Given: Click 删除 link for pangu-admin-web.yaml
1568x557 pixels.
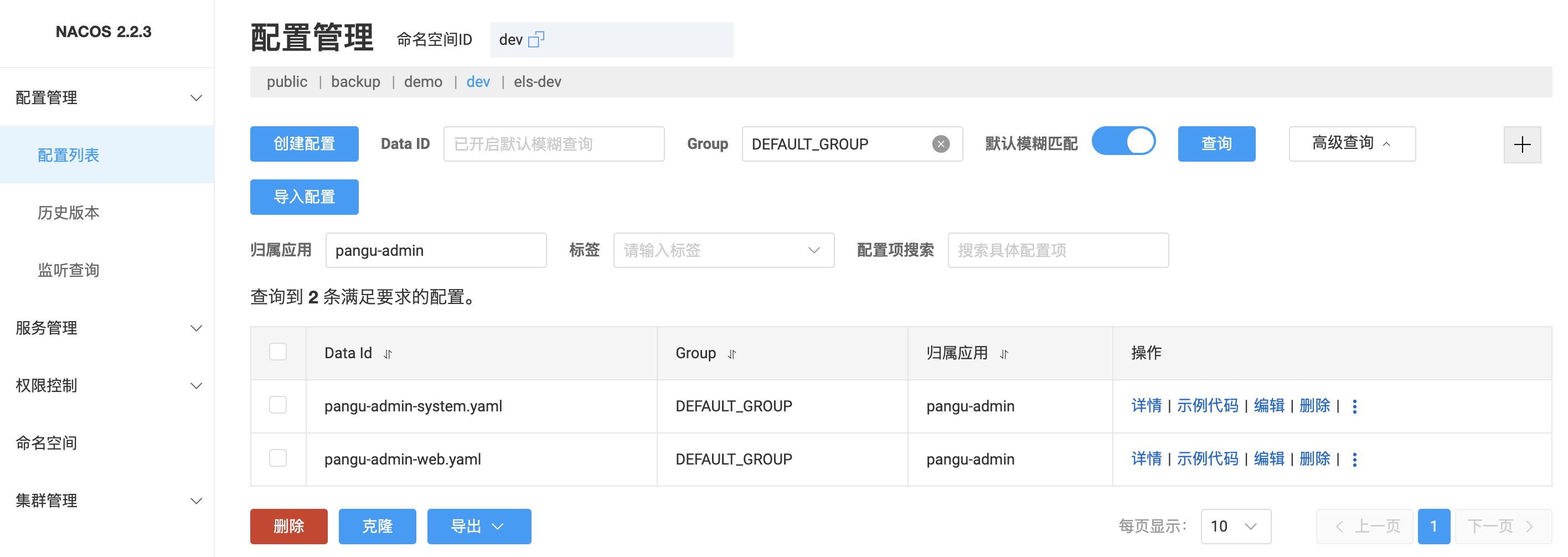Looking at the screenshot, I should point(1315,459).
